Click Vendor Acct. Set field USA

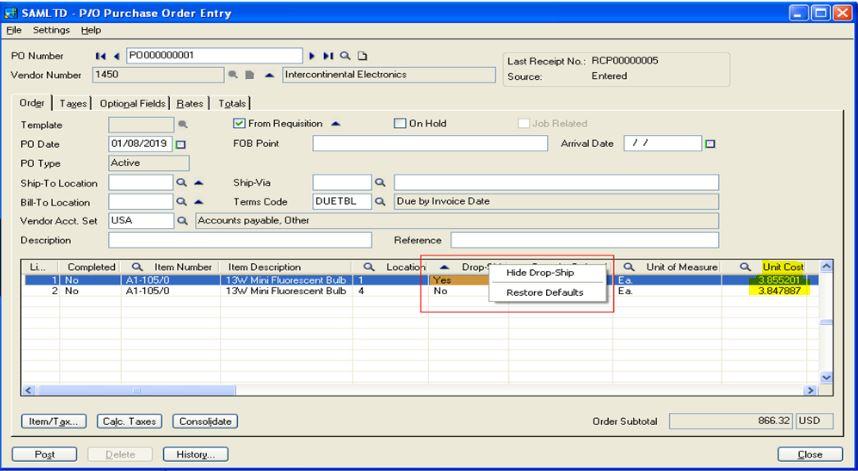[141, 221]
